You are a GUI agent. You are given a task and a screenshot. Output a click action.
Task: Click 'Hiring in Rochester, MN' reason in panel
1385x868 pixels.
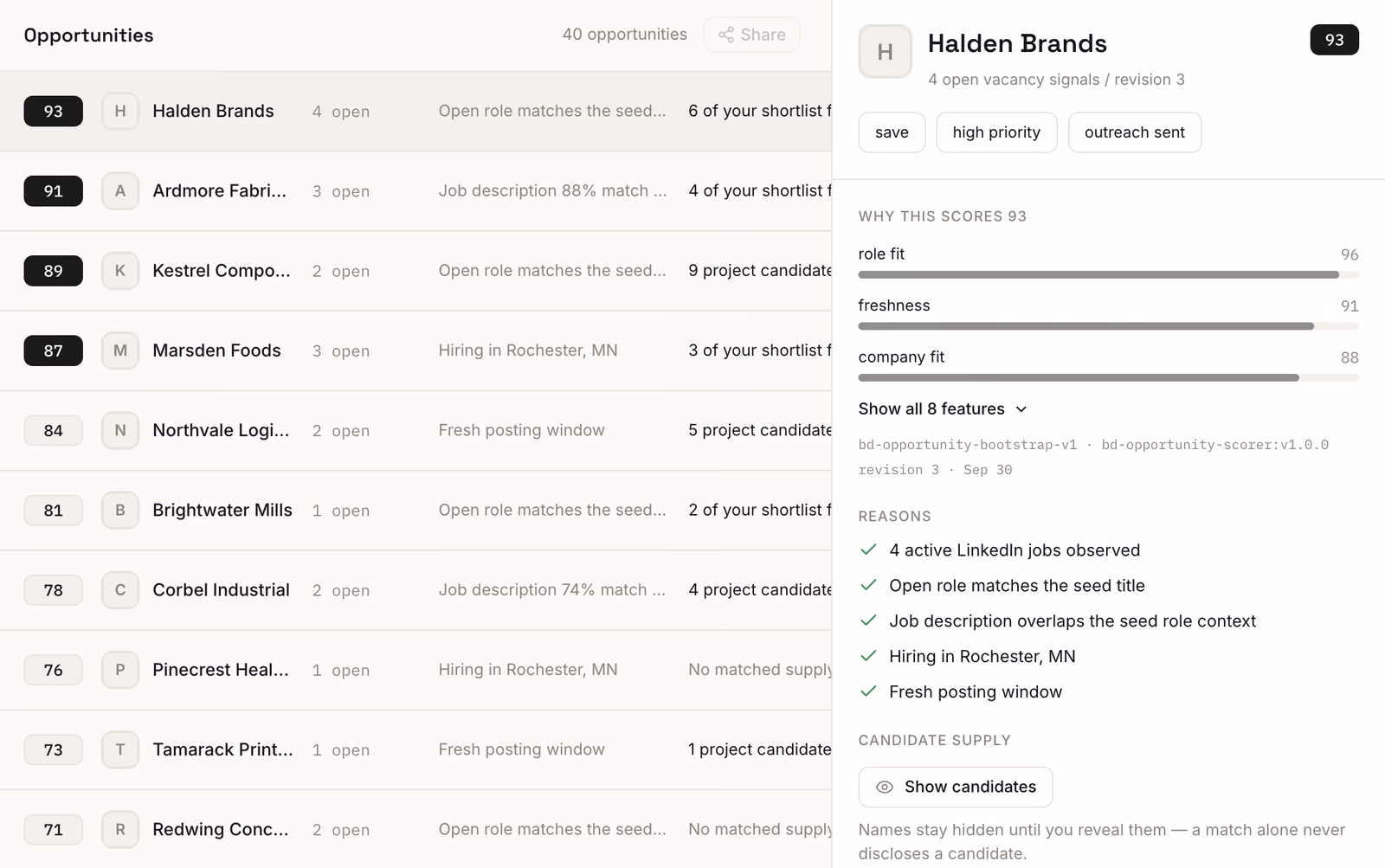(x=982, y=657)
